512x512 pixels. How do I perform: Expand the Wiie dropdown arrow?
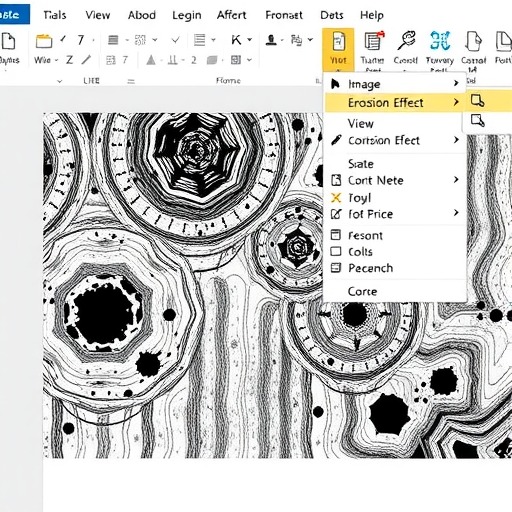56,60
